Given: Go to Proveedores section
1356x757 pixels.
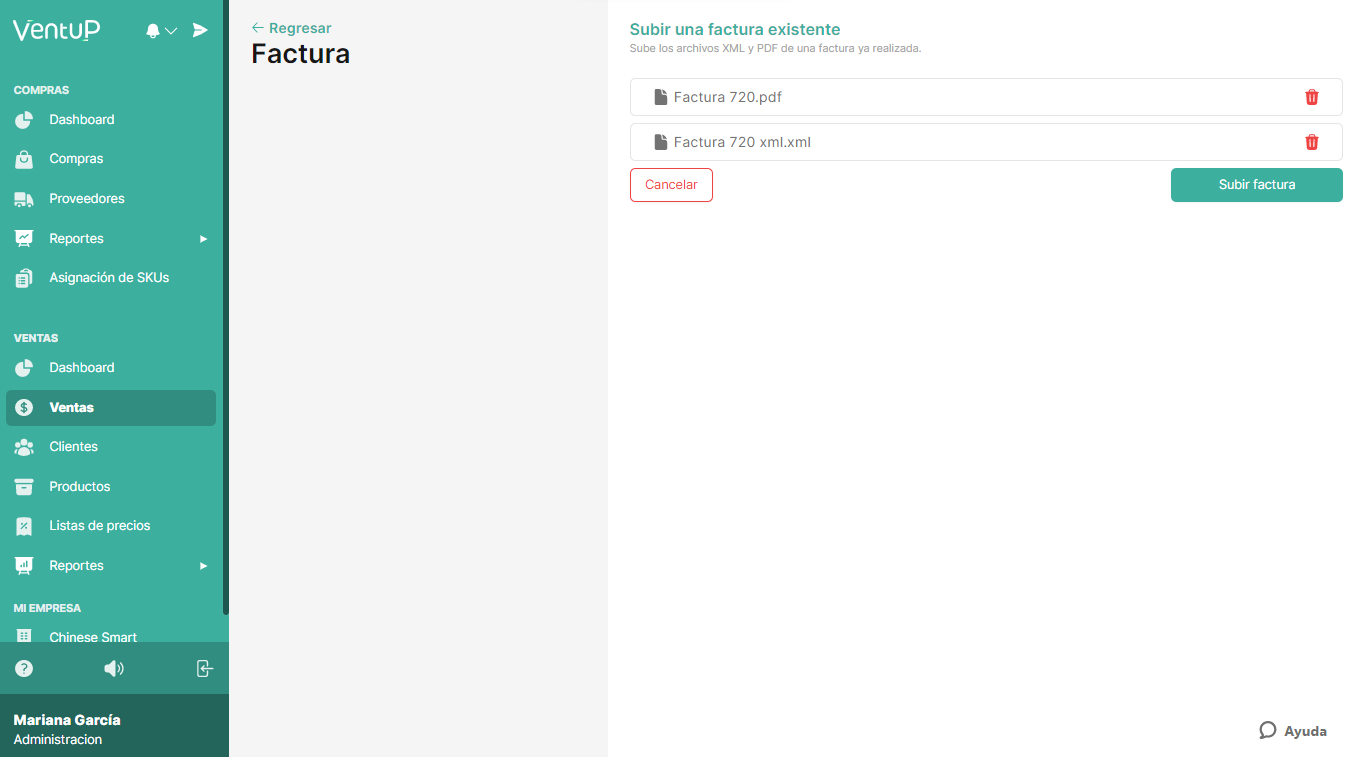Looking at the screenshot, I should [x=86, y=199].
